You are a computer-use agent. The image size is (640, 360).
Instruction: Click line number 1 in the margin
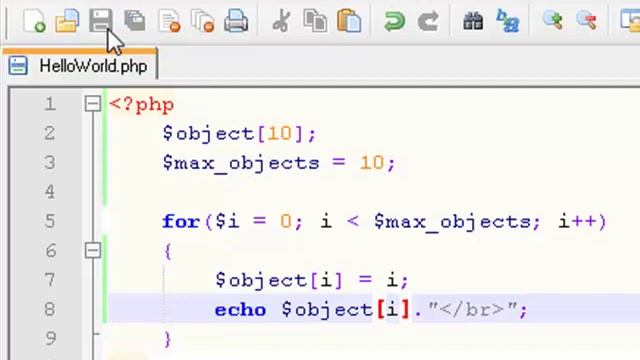pos(50,104)
